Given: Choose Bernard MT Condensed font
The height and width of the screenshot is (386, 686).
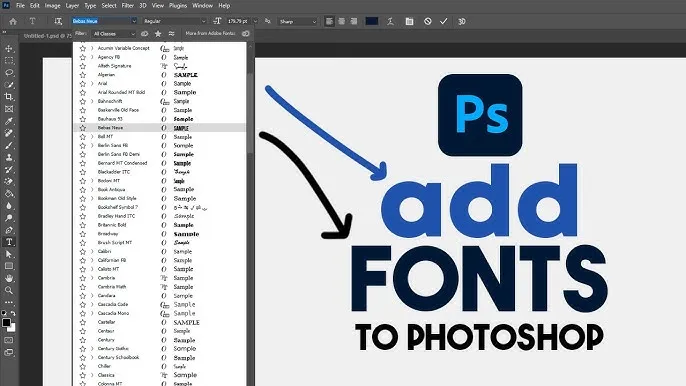Looking at the screenshot, I should click(122, 163).
